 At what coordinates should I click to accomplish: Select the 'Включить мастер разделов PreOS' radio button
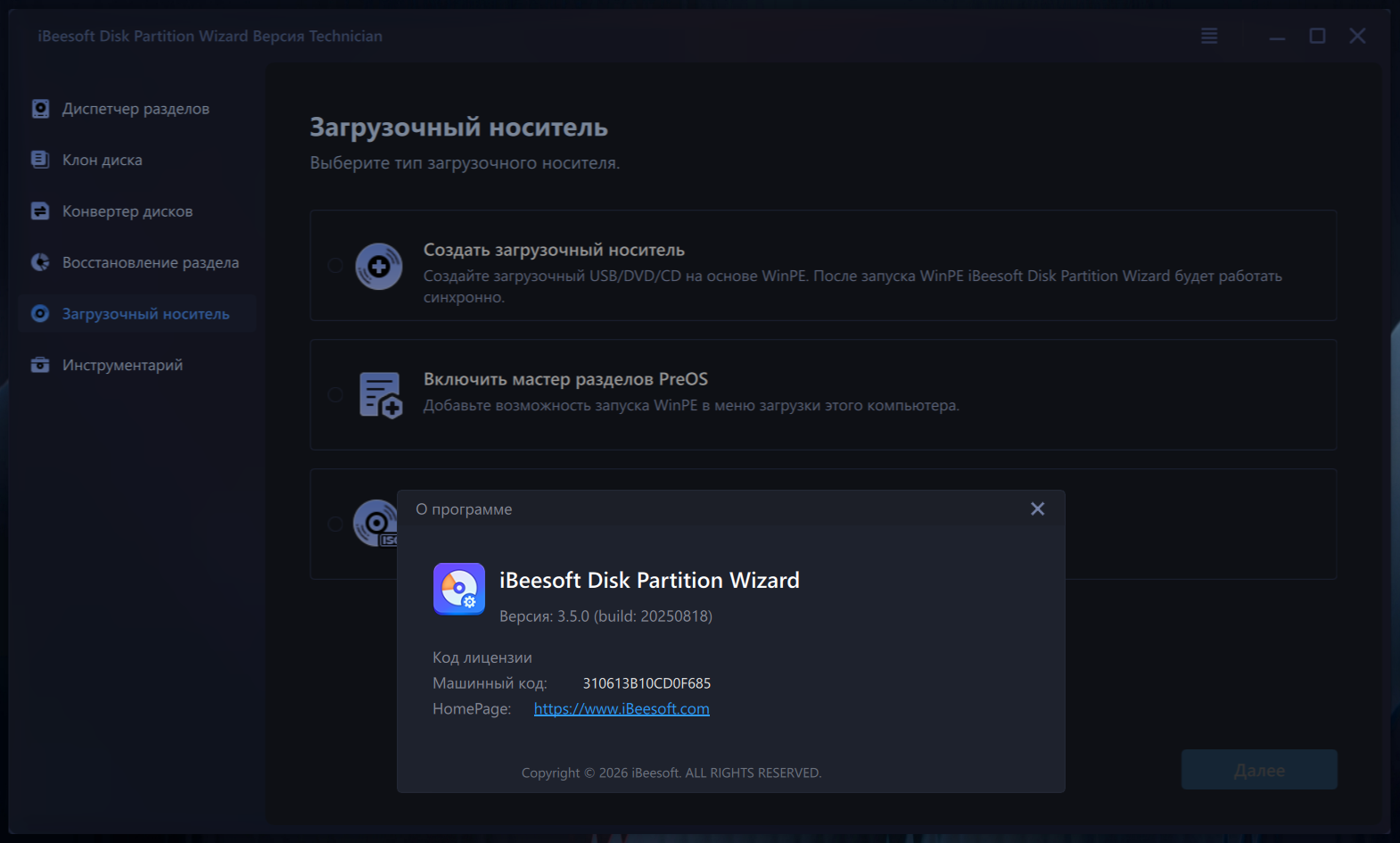pos(335,394)
